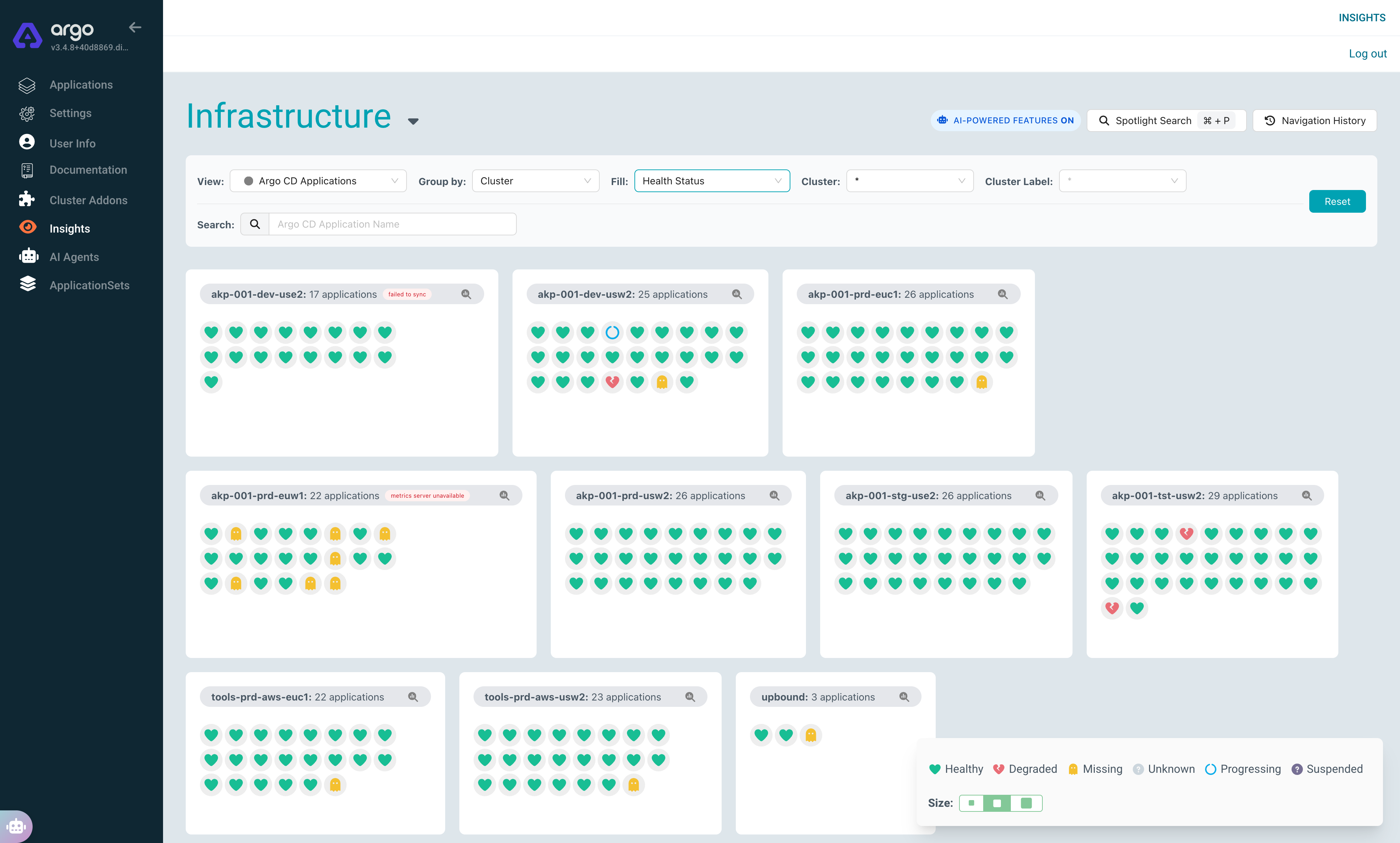Open the chatbot assistant bubble icon
Screen dimensions: 1400x843
click(16, 826)
